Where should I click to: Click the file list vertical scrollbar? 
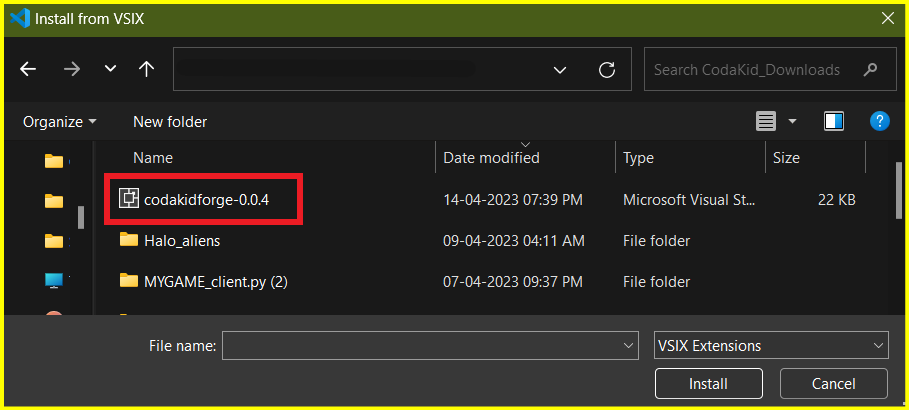click(899, 191)
